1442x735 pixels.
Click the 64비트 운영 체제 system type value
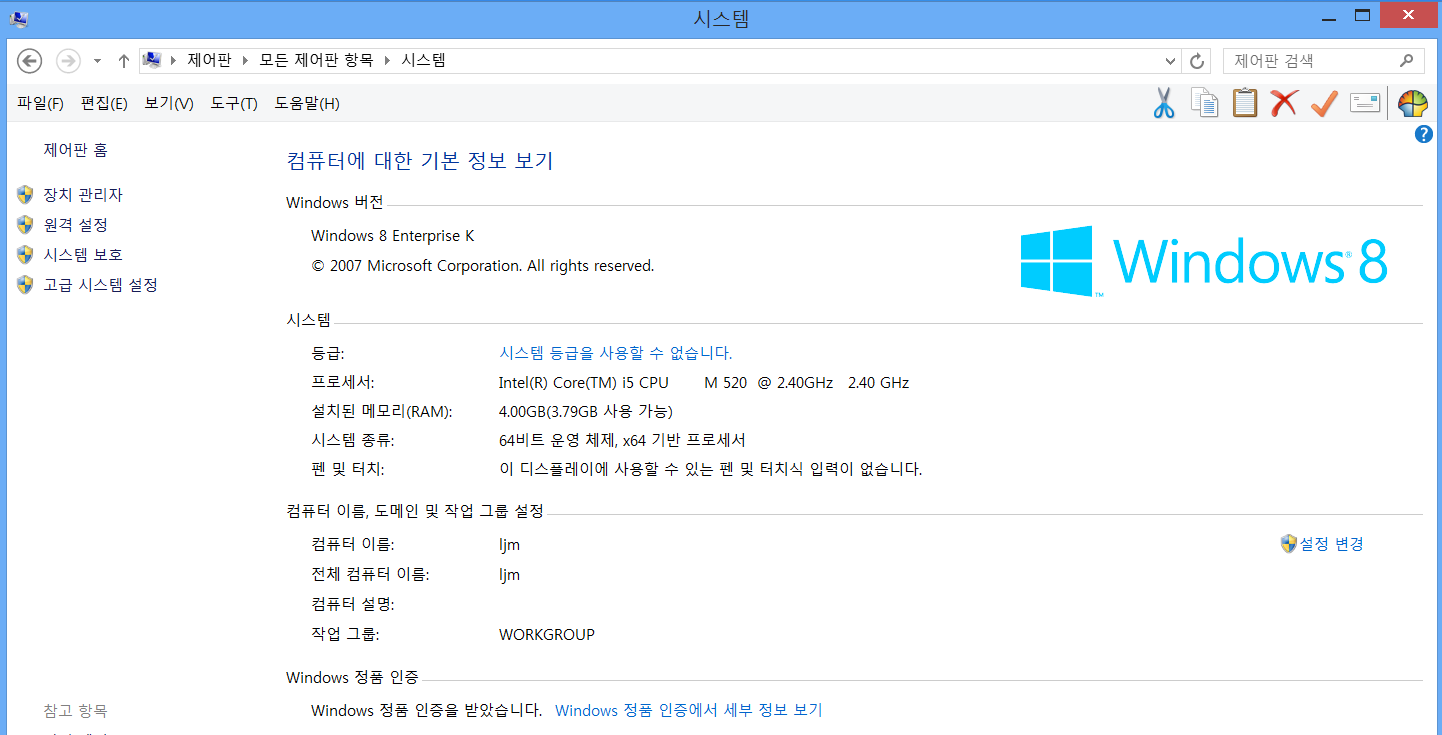pyautogui.click(x=622, y=440)
